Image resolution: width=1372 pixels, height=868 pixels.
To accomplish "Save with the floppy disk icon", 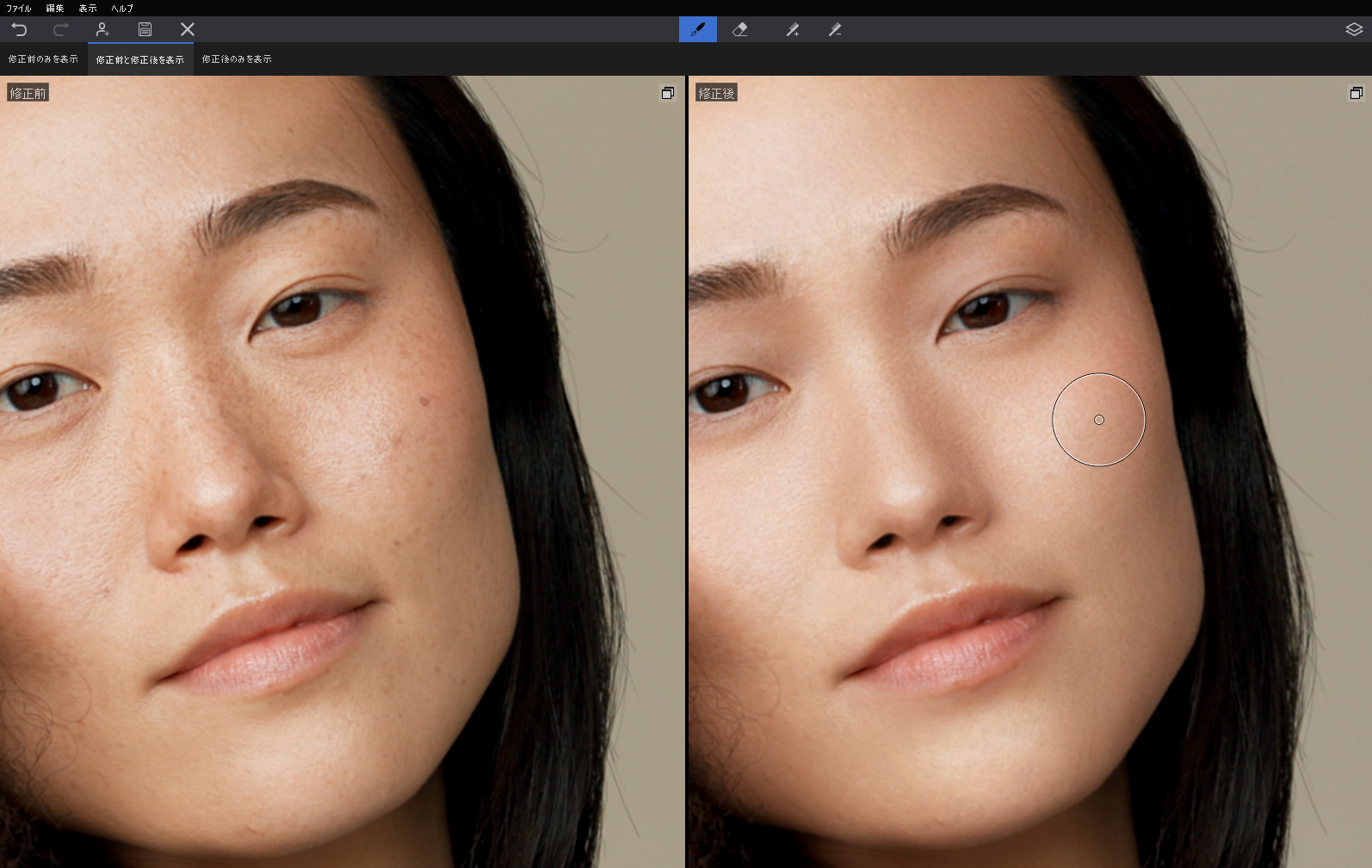I will coord(145,29).
